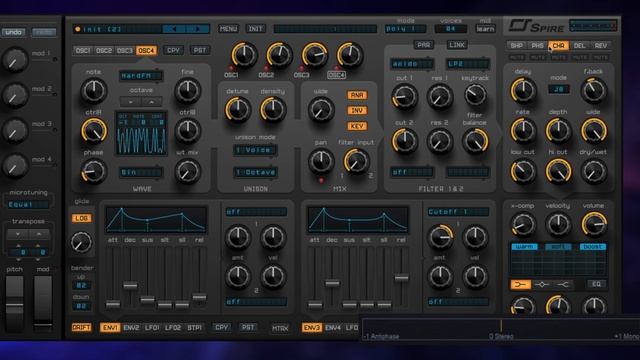Click the mod 1 knob
This screenshot has height=360, width=640.
pyautogui.click(x=15, y=60)
